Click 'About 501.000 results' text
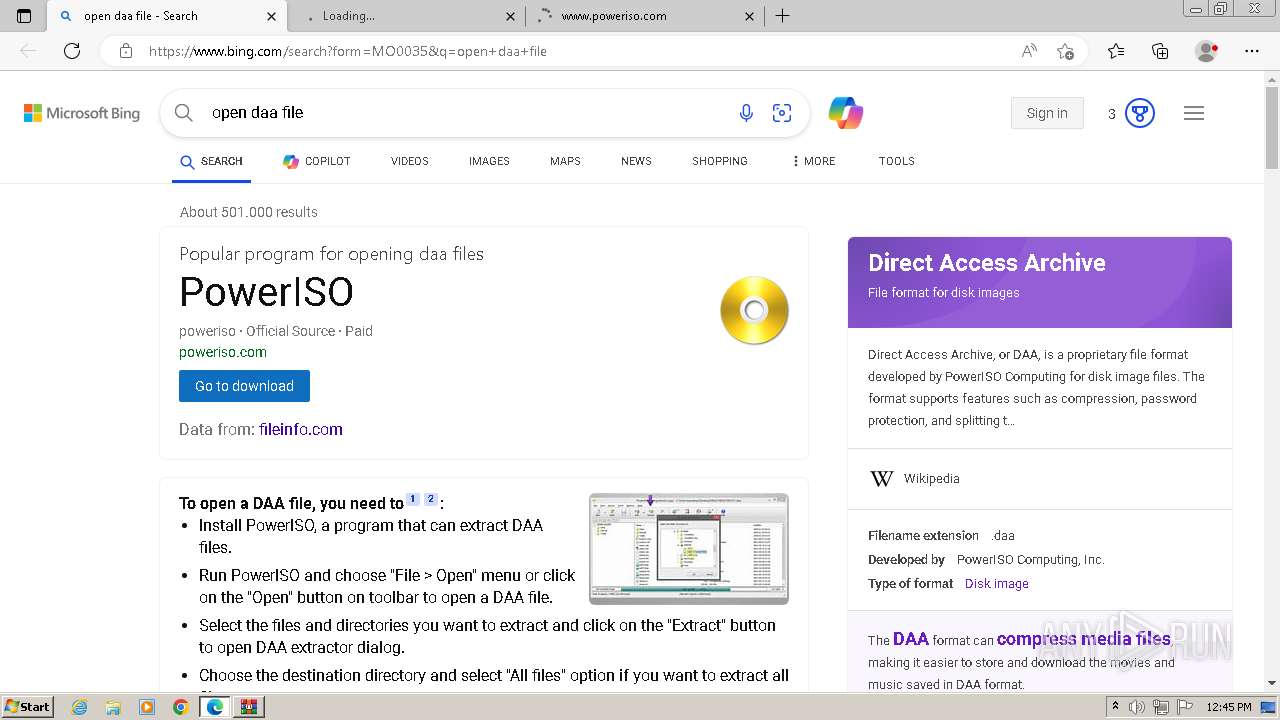 click(249, 212)
